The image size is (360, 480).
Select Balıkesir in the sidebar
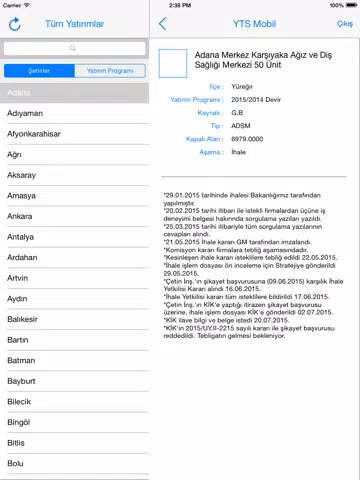pyautogui.click(x=75, y=319)
